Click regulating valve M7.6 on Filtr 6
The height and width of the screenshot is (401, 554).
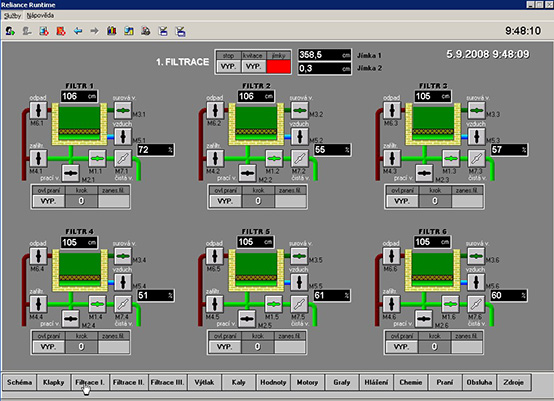[x=476, y=304]
